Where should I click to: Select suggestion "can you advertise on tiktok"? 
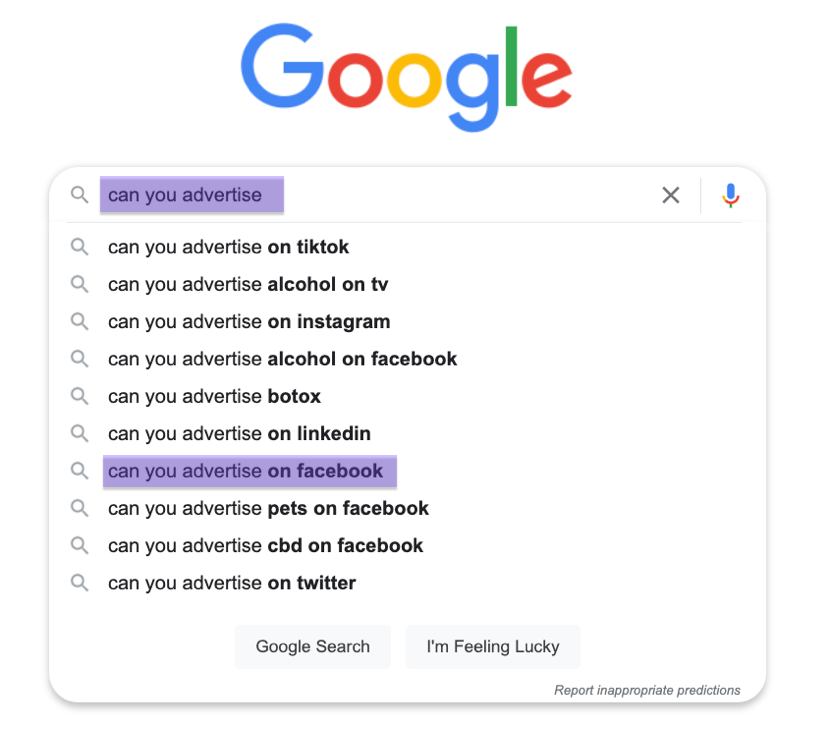click(228, 247)
